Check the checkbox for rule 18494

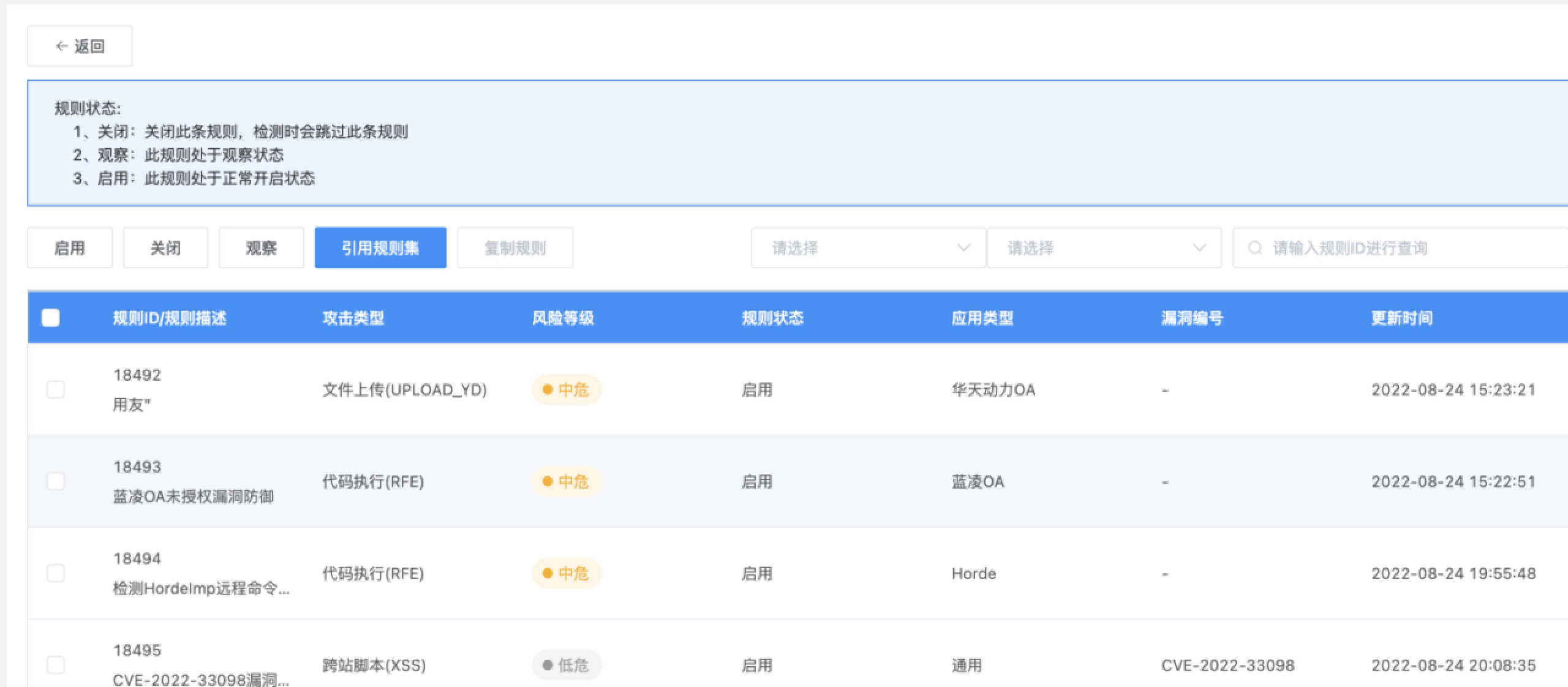pyautogui.click(x=56, y=573)
